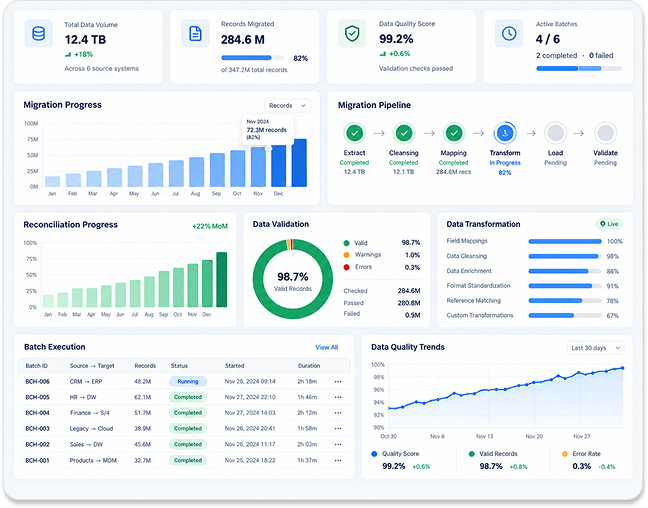This screenshot has height=508, width=648.
Task: Click the Source → Target column header
Action: 92,366
